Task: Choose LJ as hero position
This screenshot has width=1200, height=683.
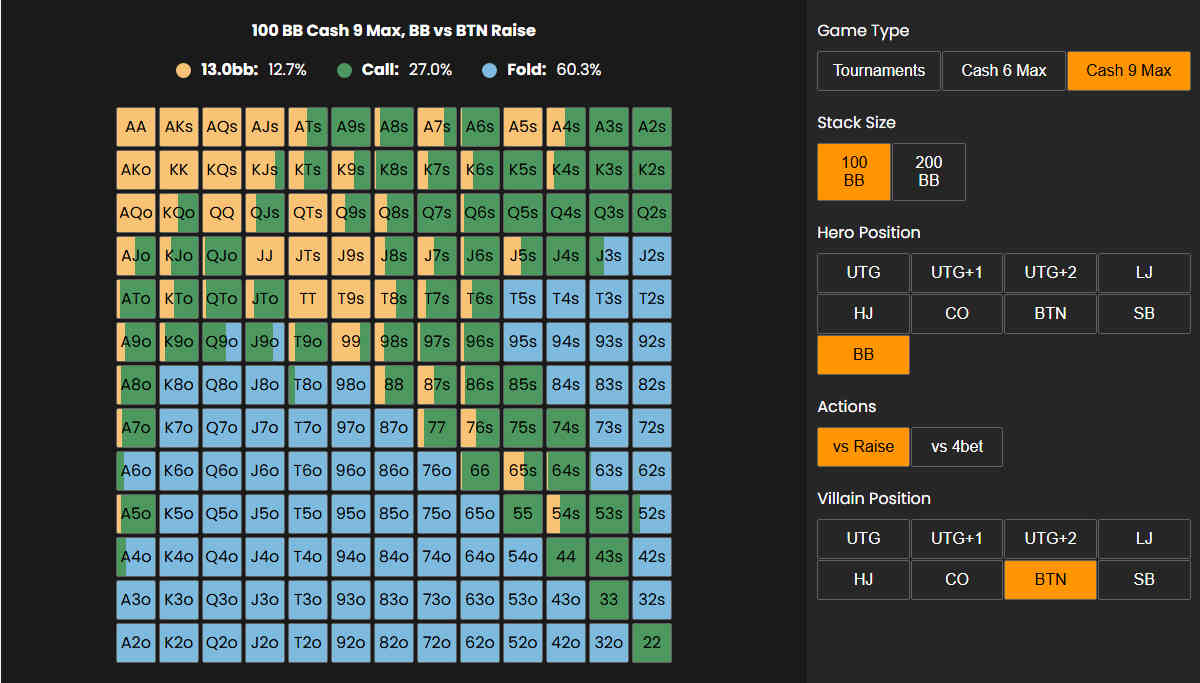Action: tap(1144, 272)
